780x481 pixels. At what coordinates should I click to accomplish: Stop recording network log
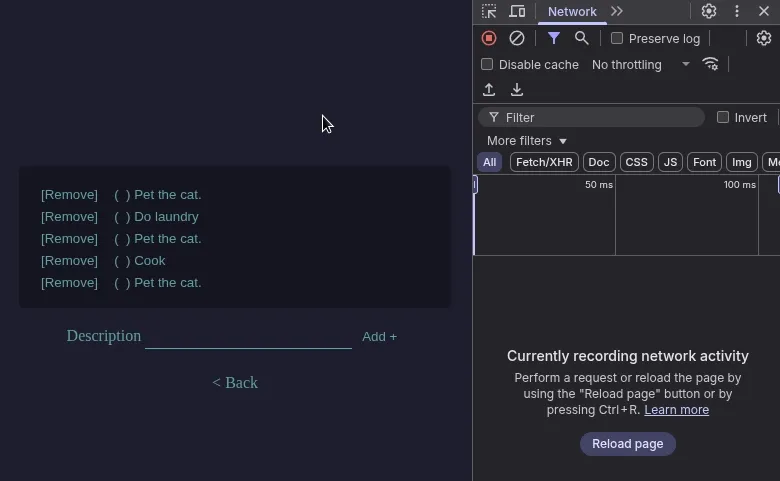pos(488,38)
